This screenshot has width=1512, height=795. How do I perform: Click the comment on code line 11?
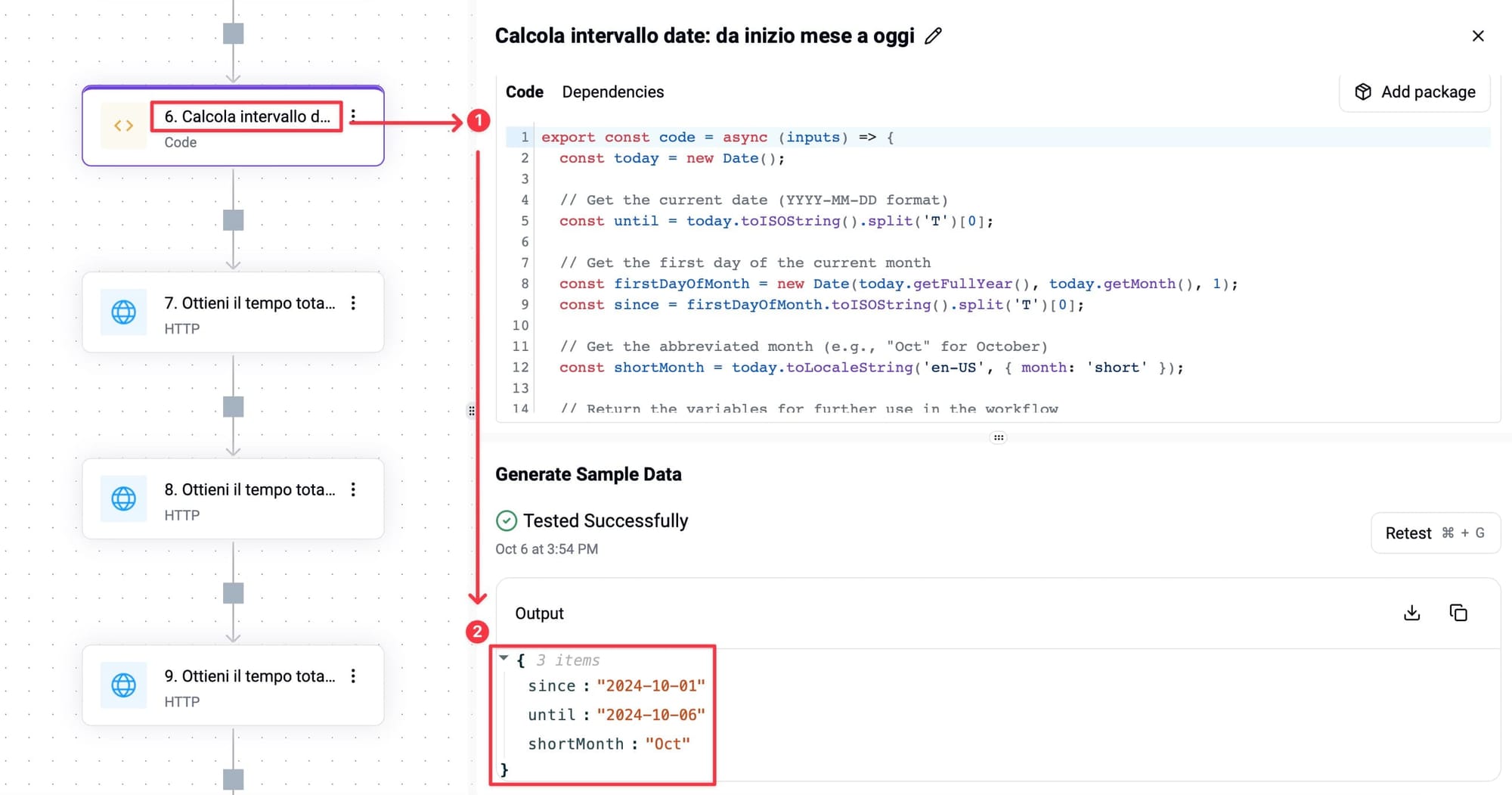point(804,346)
